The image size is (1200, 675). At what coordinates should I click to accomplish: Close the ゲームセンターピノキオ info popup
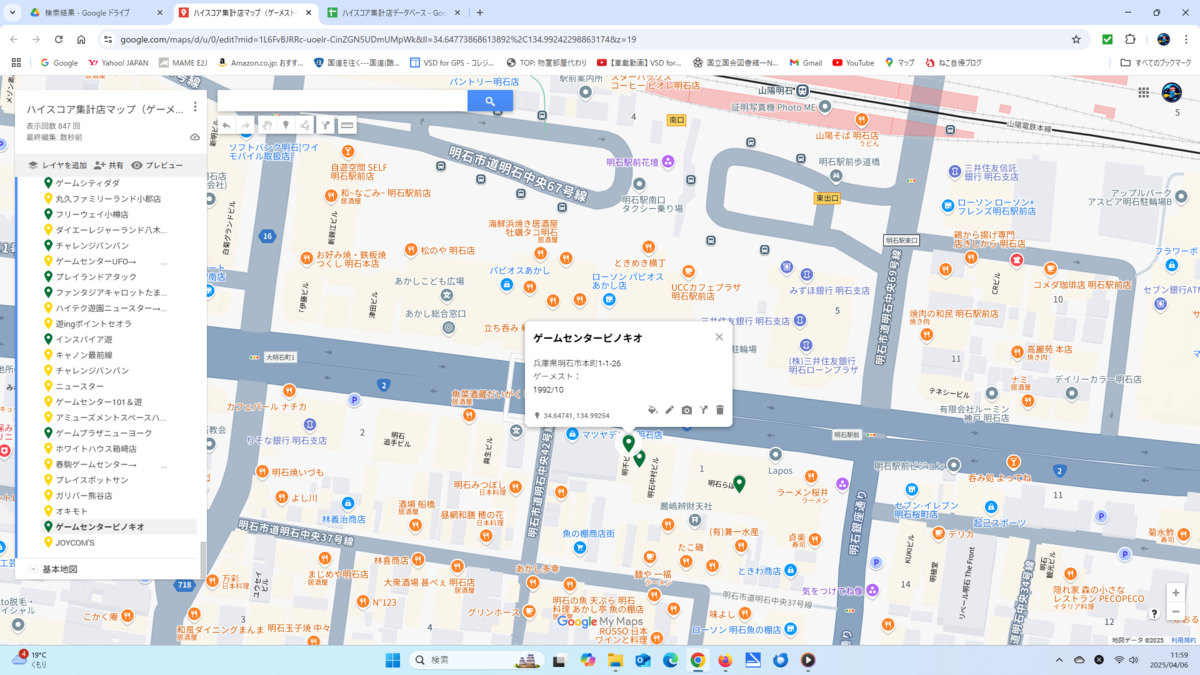coord(719,337)
